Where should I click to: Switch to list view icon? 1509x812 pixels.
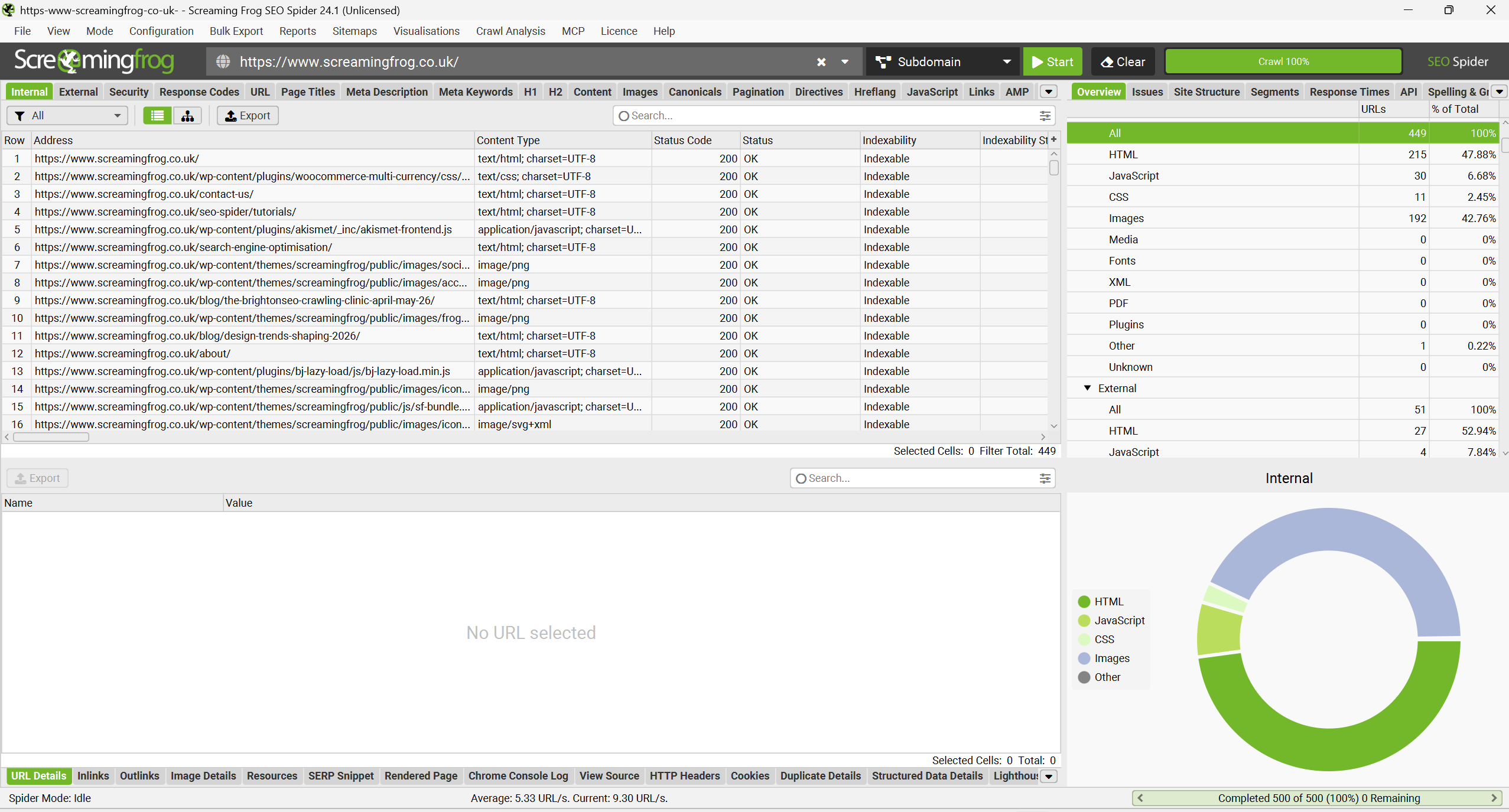click(157, 116)
